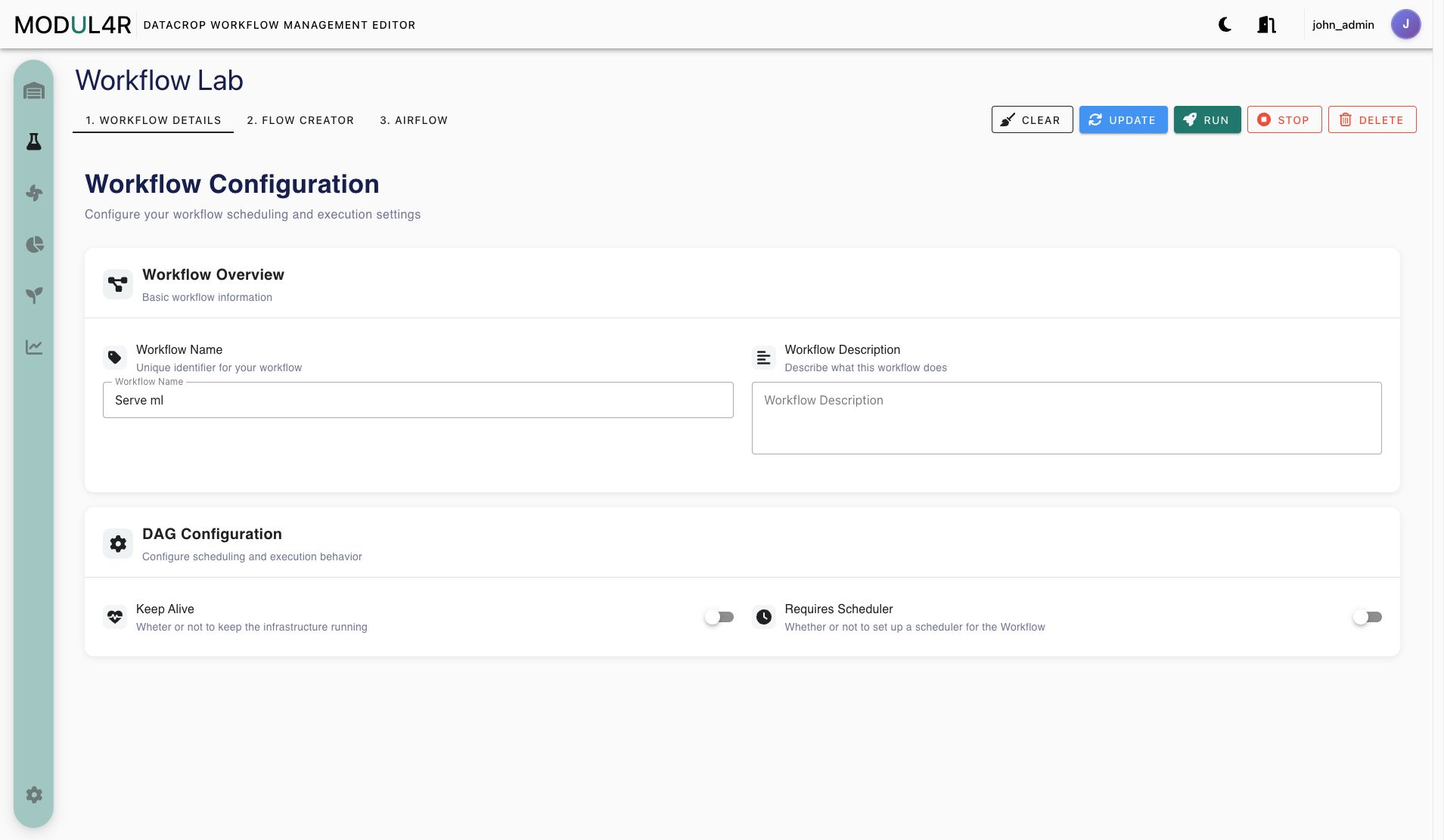Select the flask lab icon in sidebar
Viewport: 1444px width, 840px height.
point(34,142)
